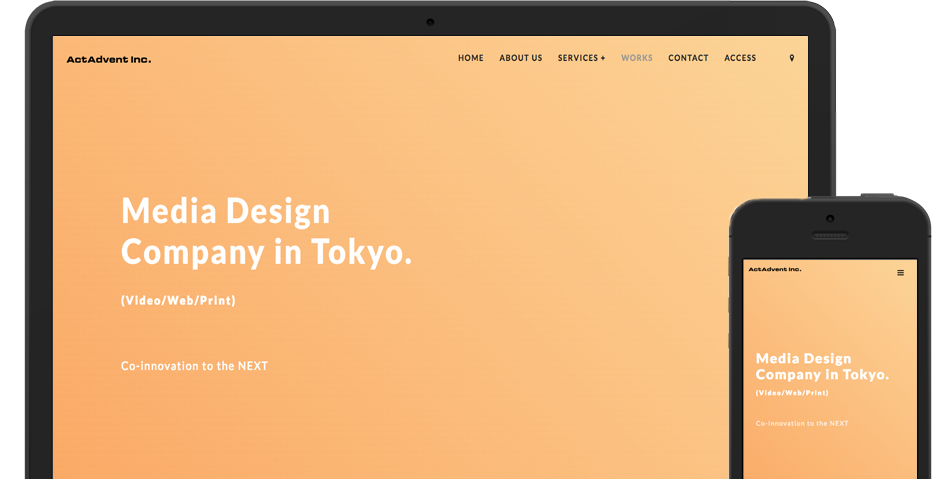950x479 pixels.
Task: Select the WORKS nav item
Action: (637, 58)
